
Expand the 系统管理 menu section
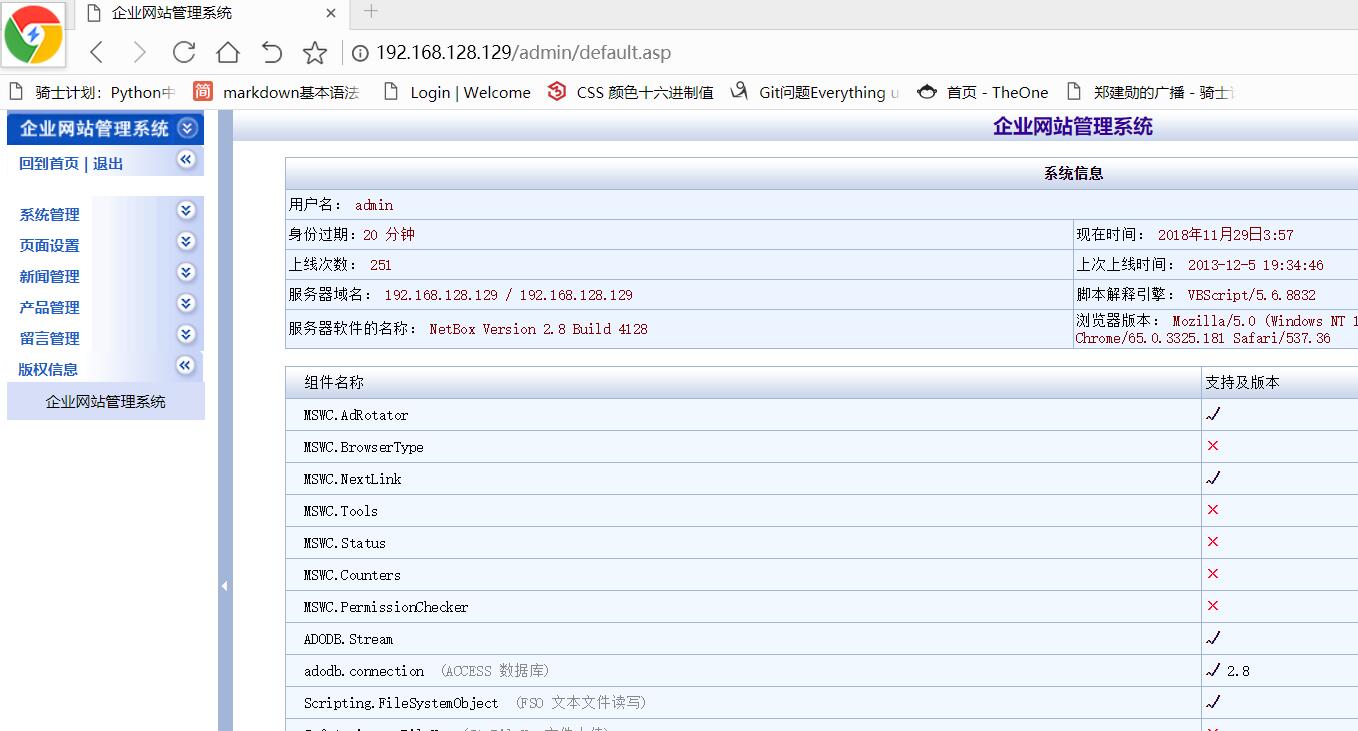click(185, 210)
